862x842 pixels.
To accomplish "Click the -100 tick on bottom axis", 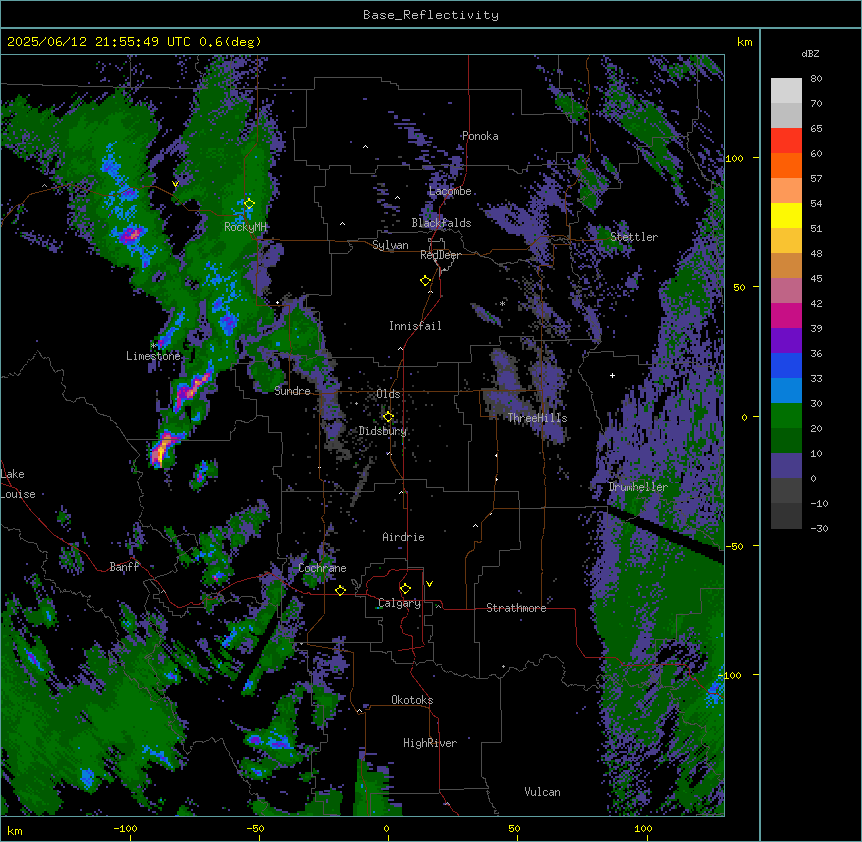I will click(x=126, y=828).
